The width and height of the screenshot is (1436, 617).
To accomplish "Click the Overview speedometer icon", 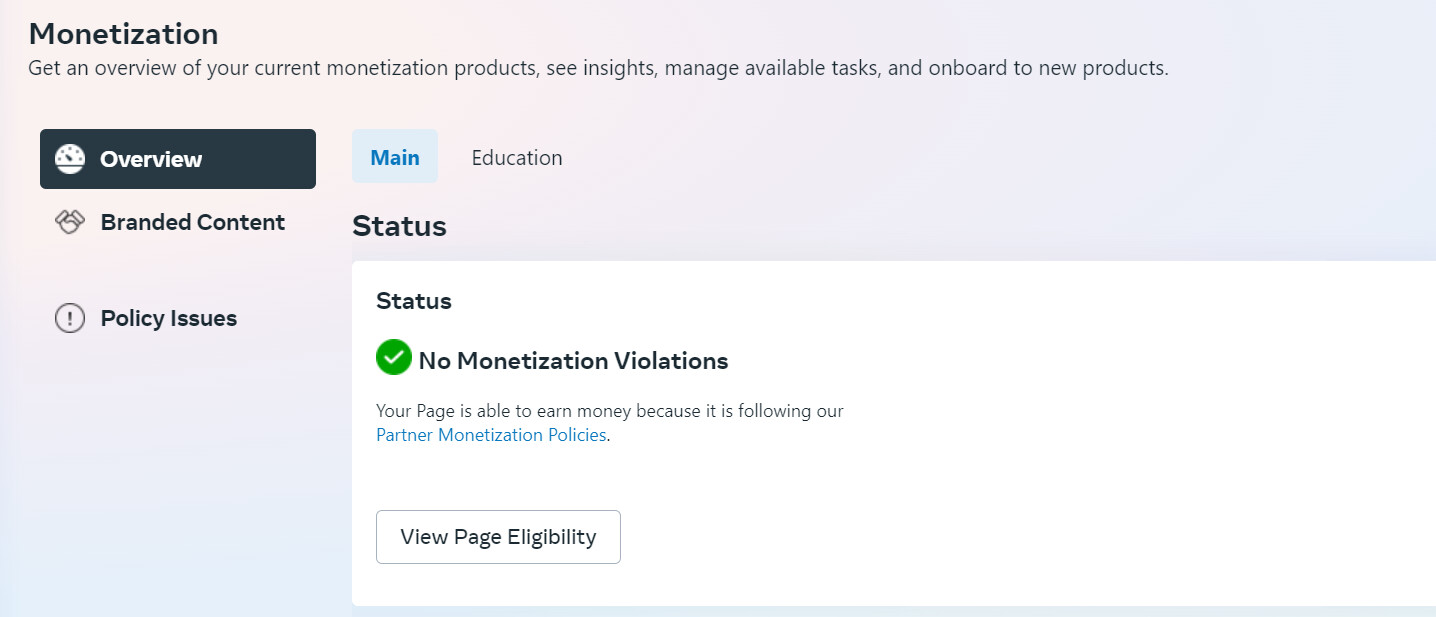I will (70, 159).
